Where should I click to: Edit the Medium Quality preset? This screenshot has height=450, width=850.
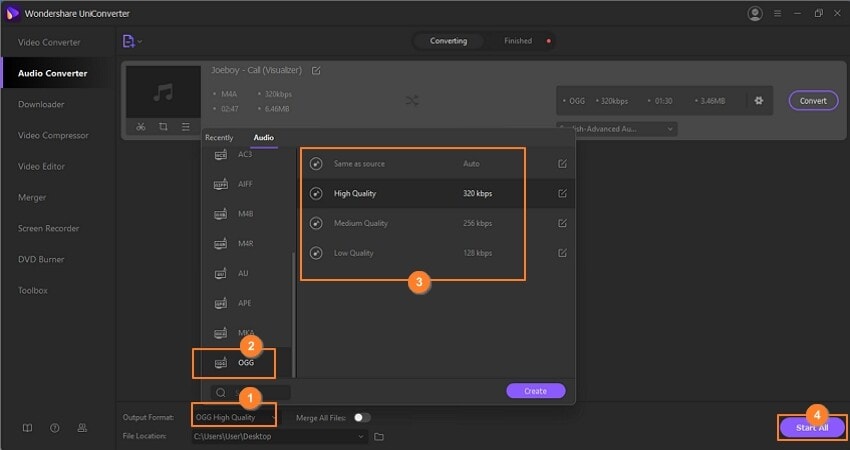click(x=562, y=223)
